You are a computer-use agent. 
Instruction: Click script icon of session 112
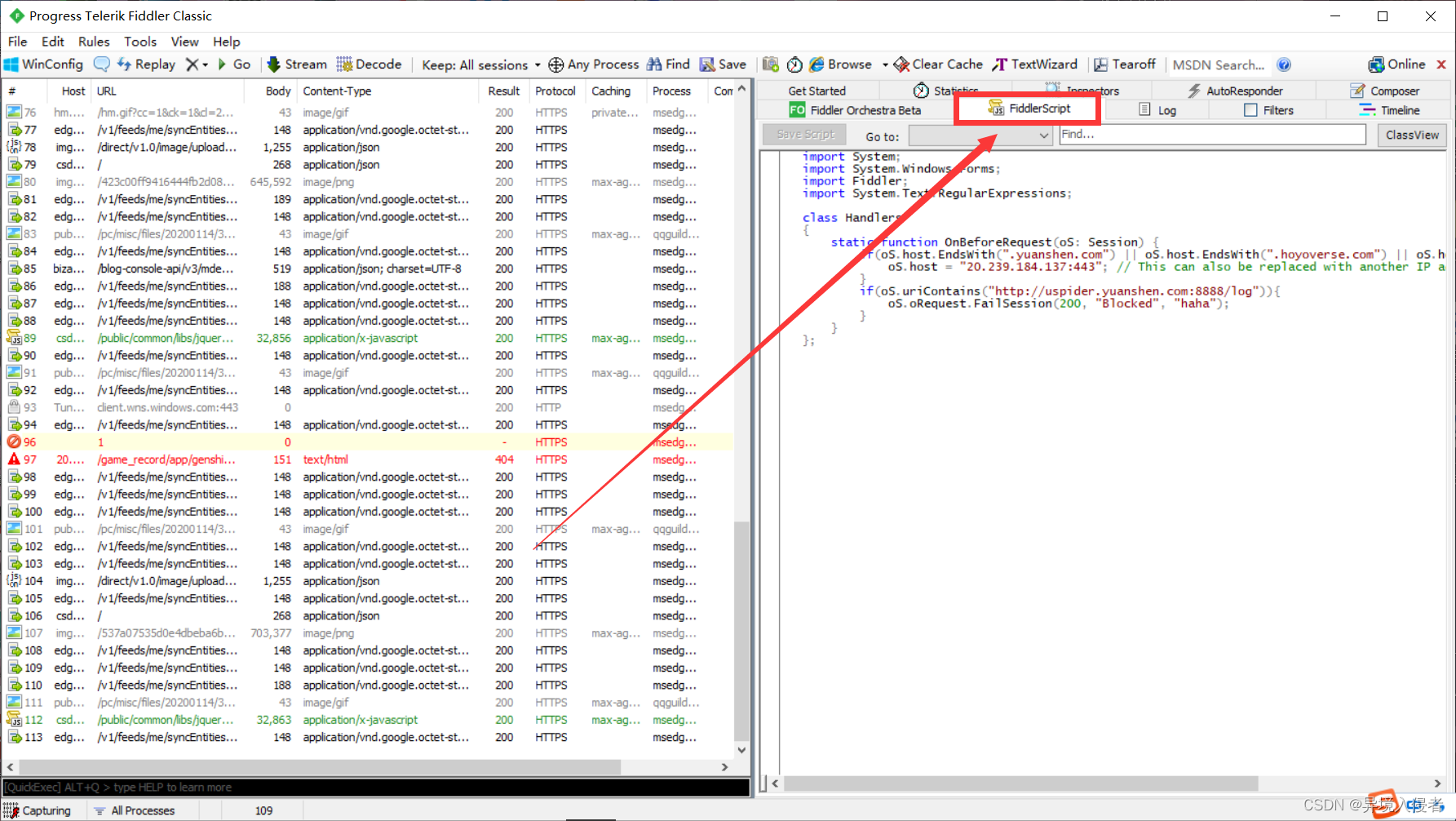click(14, 720)
